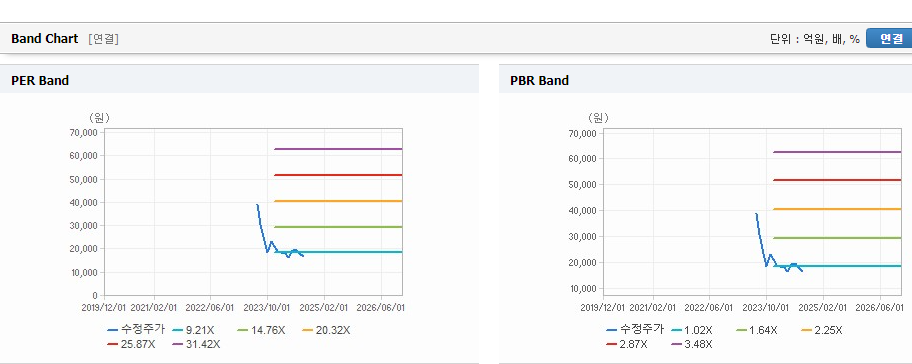
Task: Click the red 2.87X band line in PBR chart
Action: click(x=838, y=180)
